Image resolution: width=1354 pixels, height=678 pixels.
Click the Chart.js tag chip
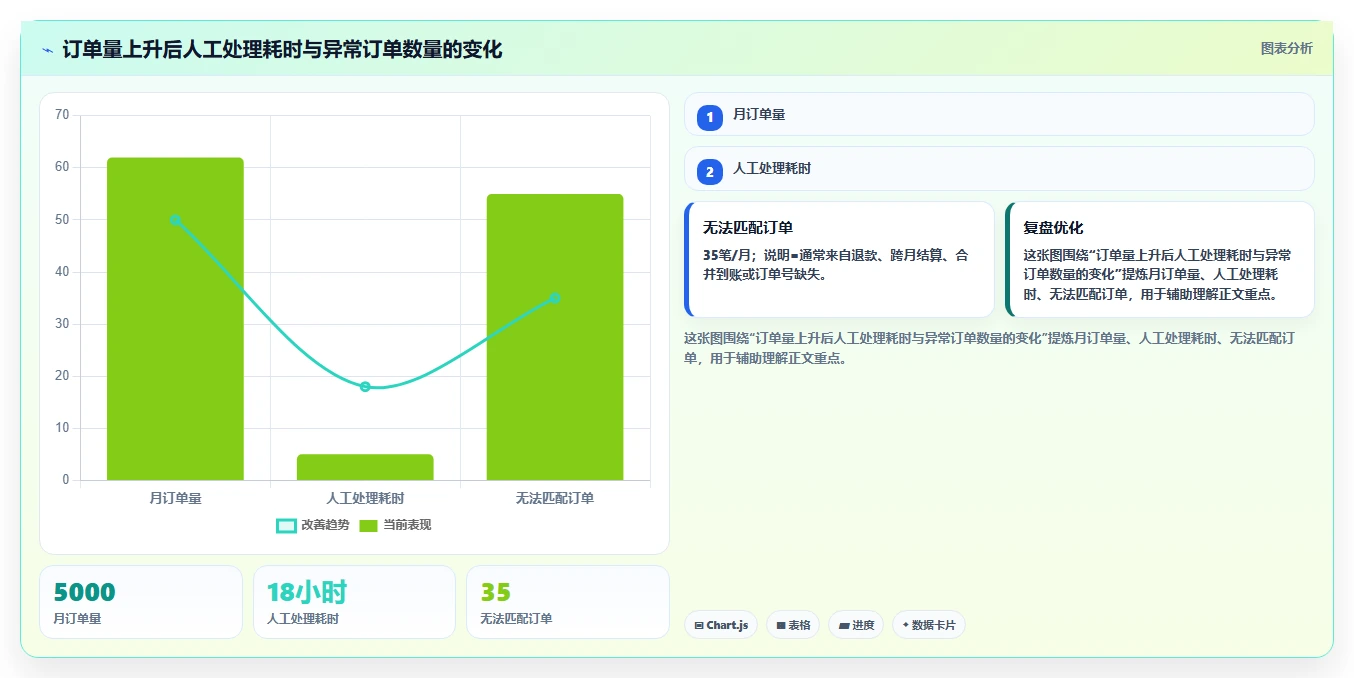[x=721, y=625]
